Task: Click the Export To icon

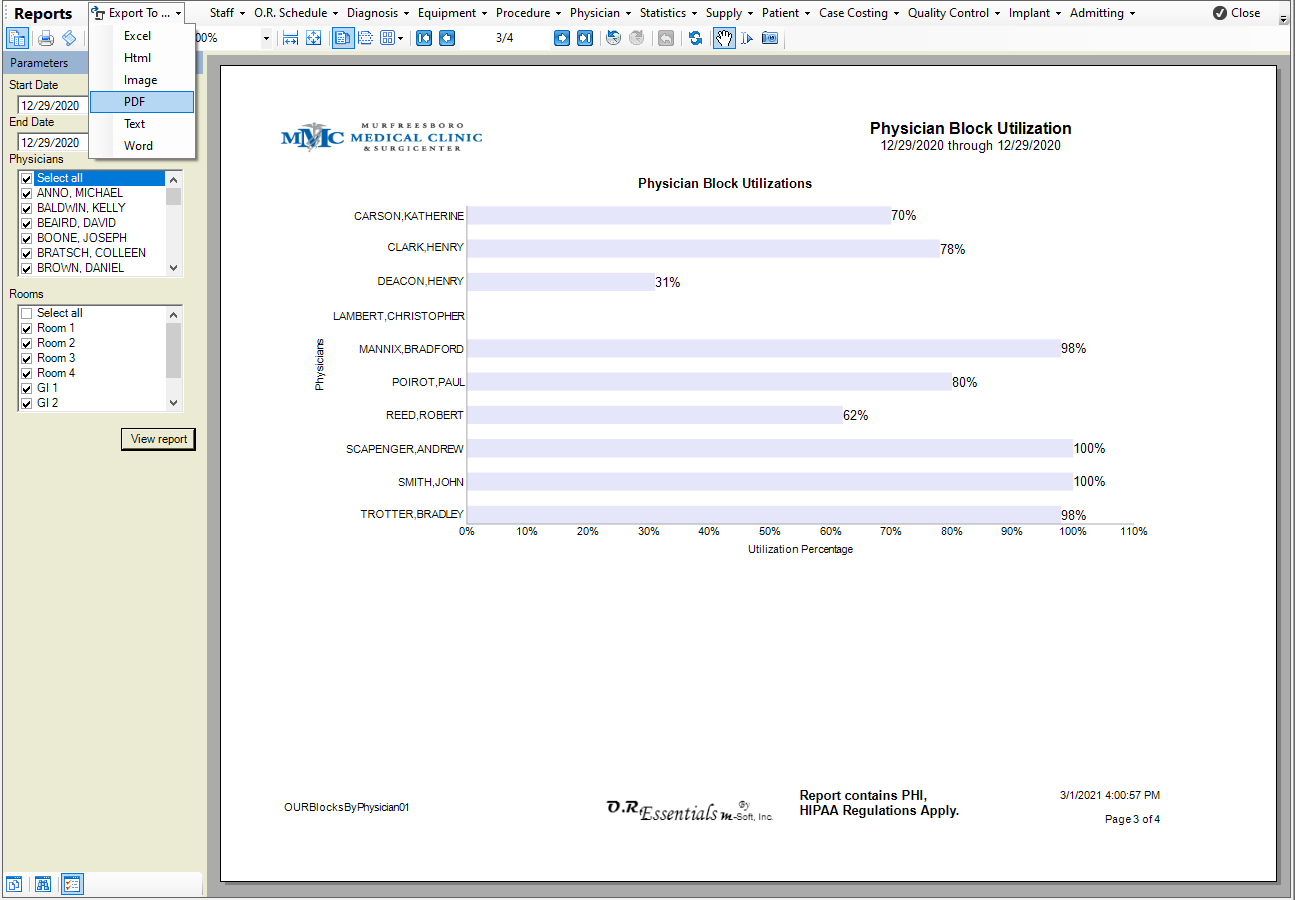Action: coord(98,13)
